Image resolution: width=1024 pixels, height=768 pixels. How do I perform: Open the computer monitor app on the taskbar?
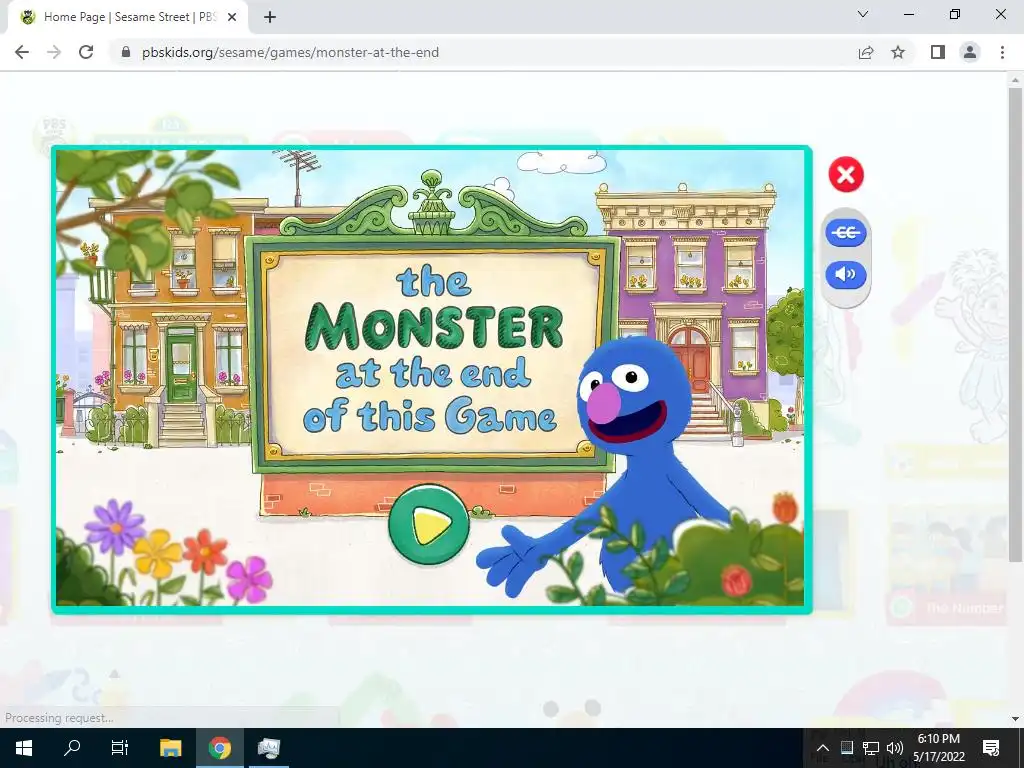pyautogui.click(x=268, y=748)
